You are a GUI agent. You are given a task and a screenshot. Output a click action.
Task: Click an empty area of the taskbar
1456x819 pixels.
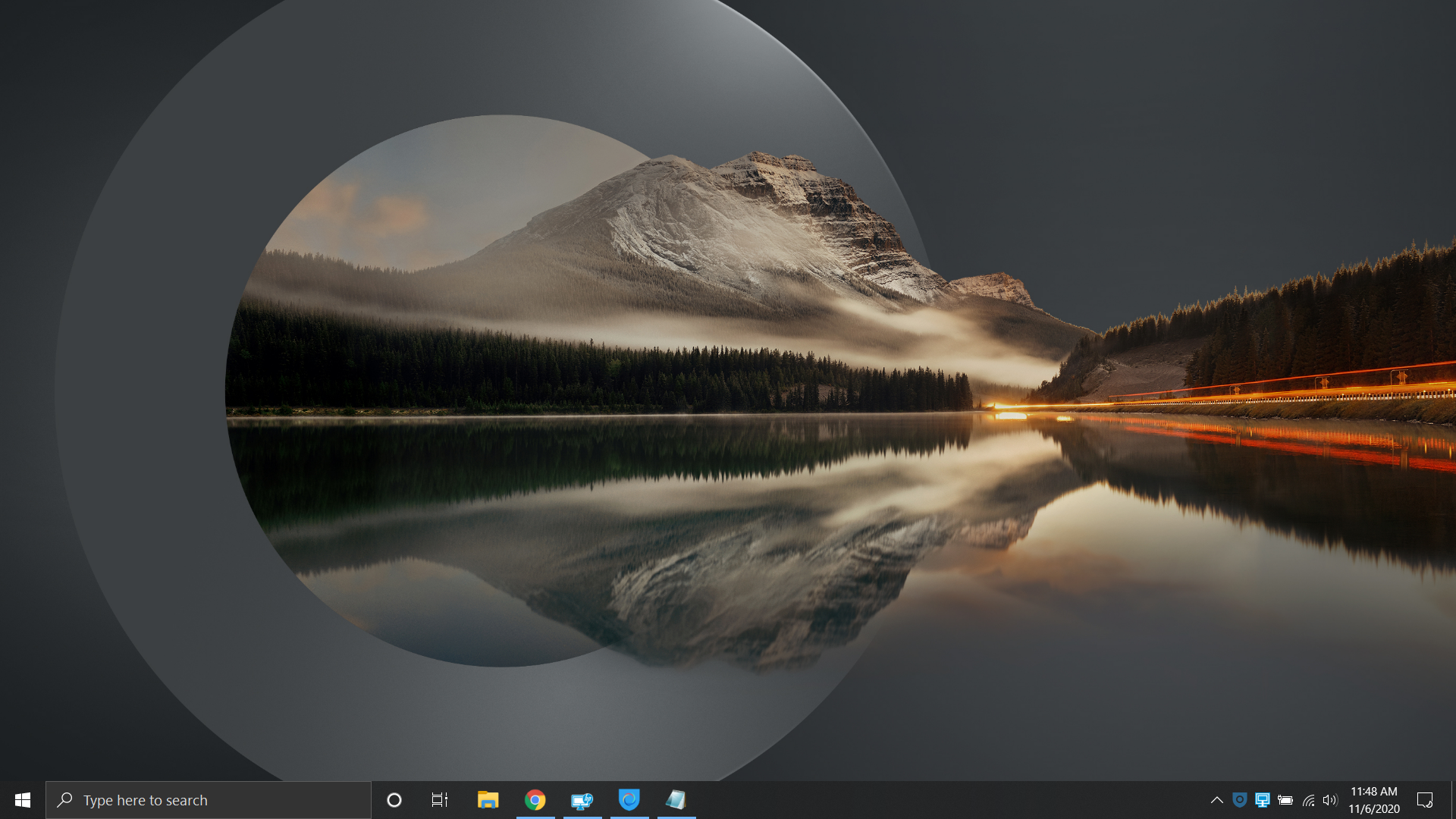click(948, 800)
